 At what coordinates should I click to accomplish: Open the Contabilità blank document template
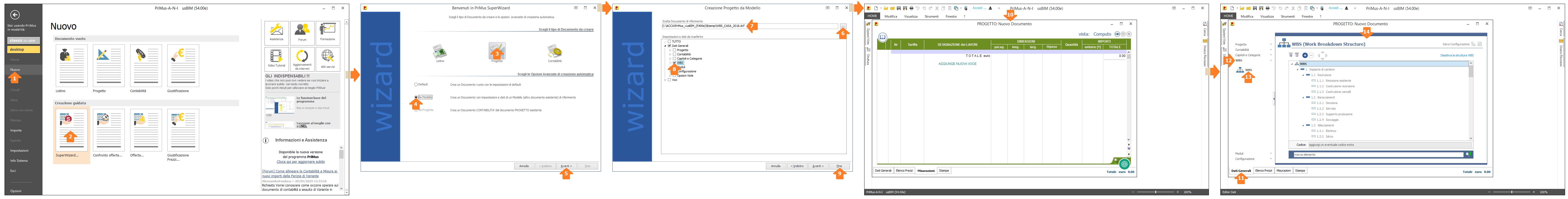click(146, 66)
